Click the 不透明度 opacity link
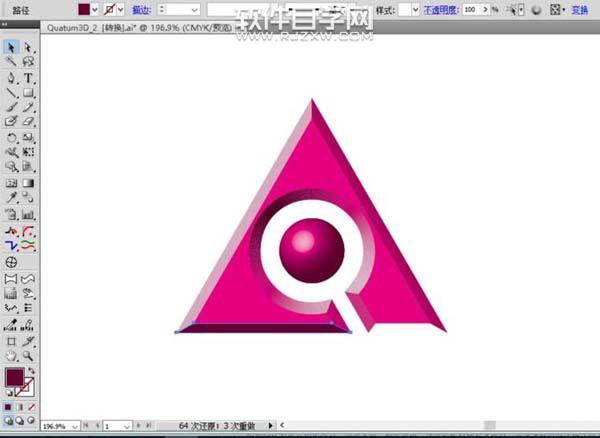The height and width of the screenshot is (438, 600). click(441, 10)
